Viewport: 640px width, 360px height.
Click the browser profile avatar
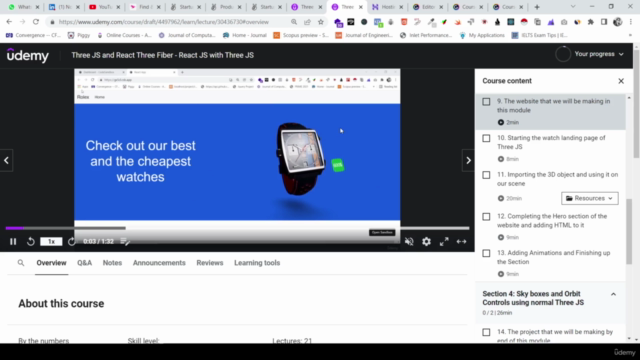pos(618,22)
